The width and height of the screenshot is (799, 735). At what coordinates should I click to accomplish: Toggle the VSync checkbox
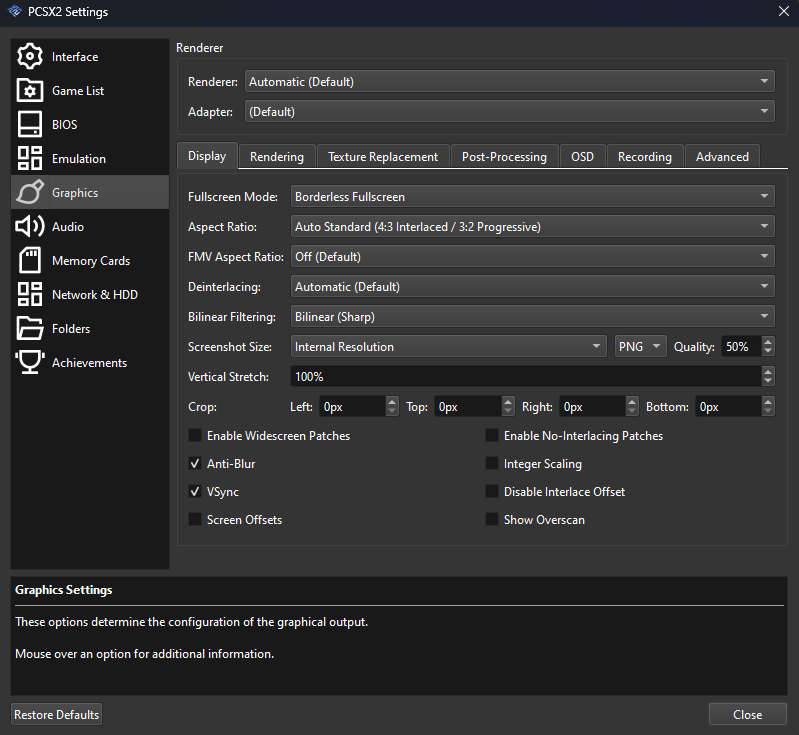point(195,491)
